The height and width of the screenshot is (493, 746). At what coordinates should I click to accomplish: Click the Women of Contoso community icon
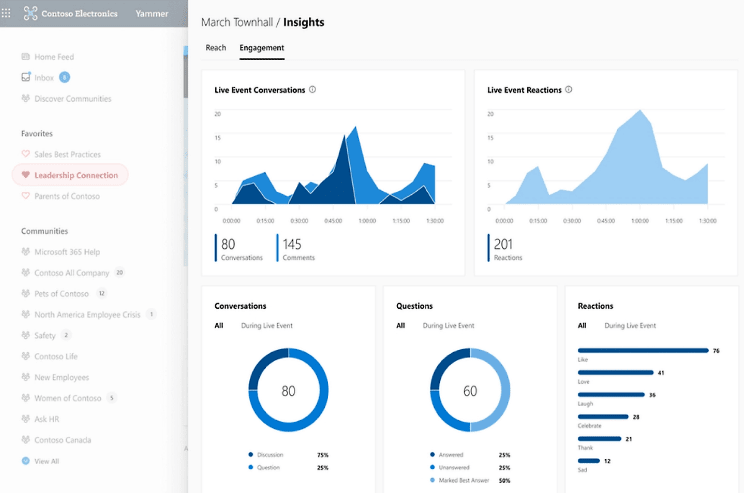[x=26, y=398]
